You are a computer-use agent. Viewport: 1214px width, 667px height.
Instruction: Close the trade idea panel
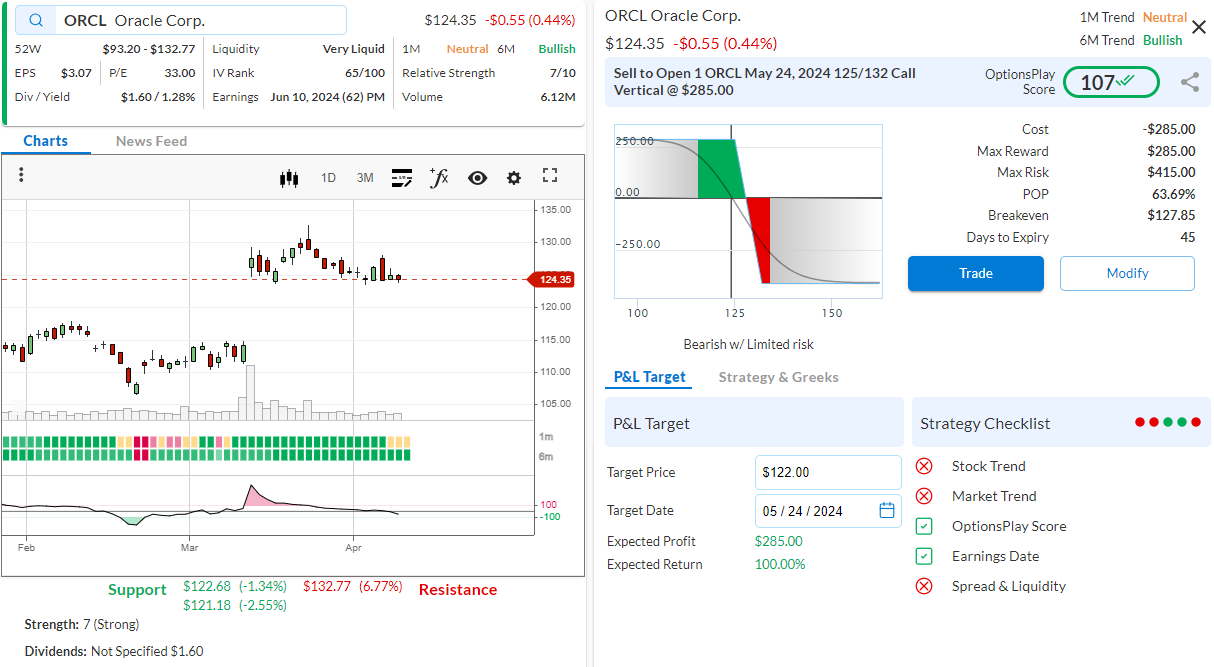[x=1199, y=27]
